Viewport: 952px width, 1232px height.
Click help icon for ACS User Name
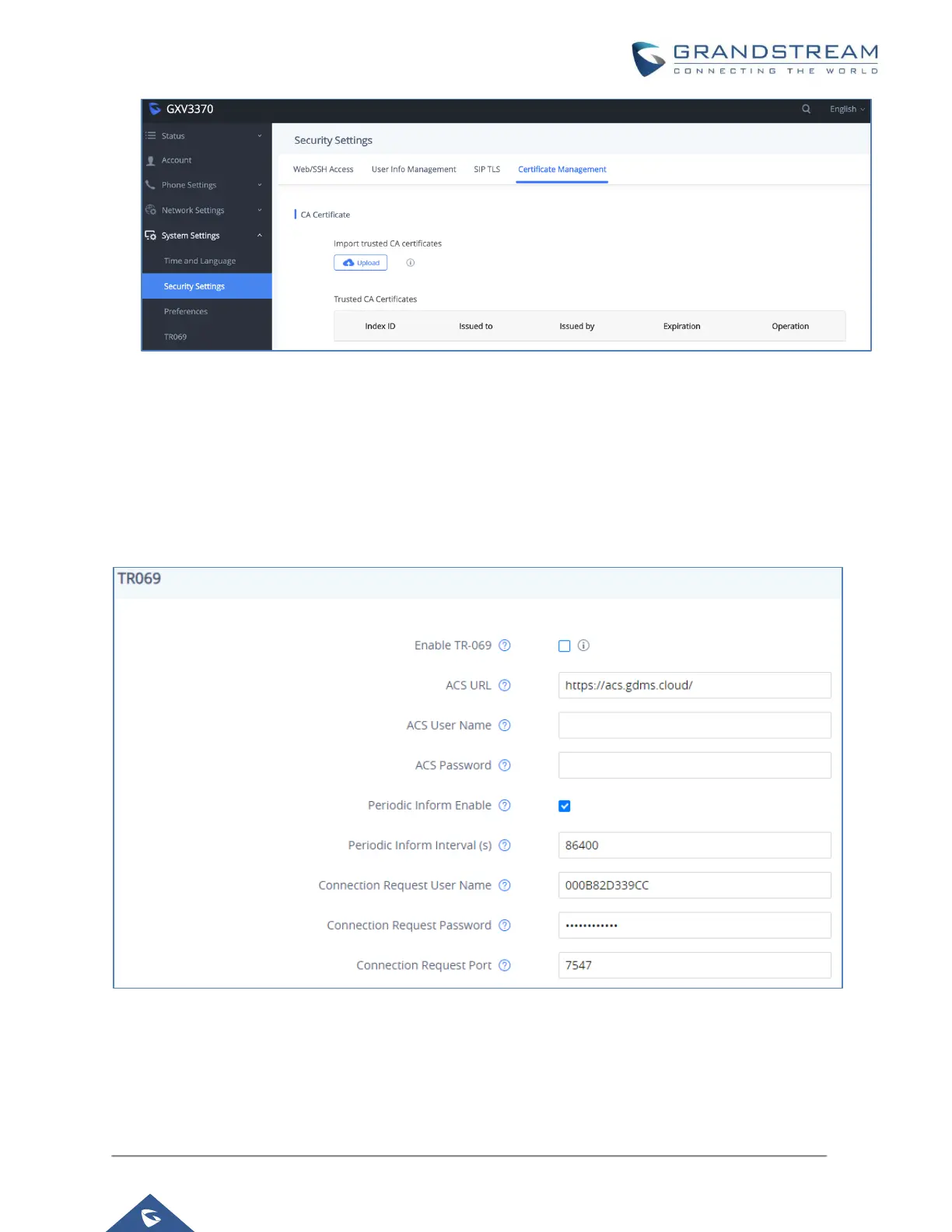(x=505, y=726)
